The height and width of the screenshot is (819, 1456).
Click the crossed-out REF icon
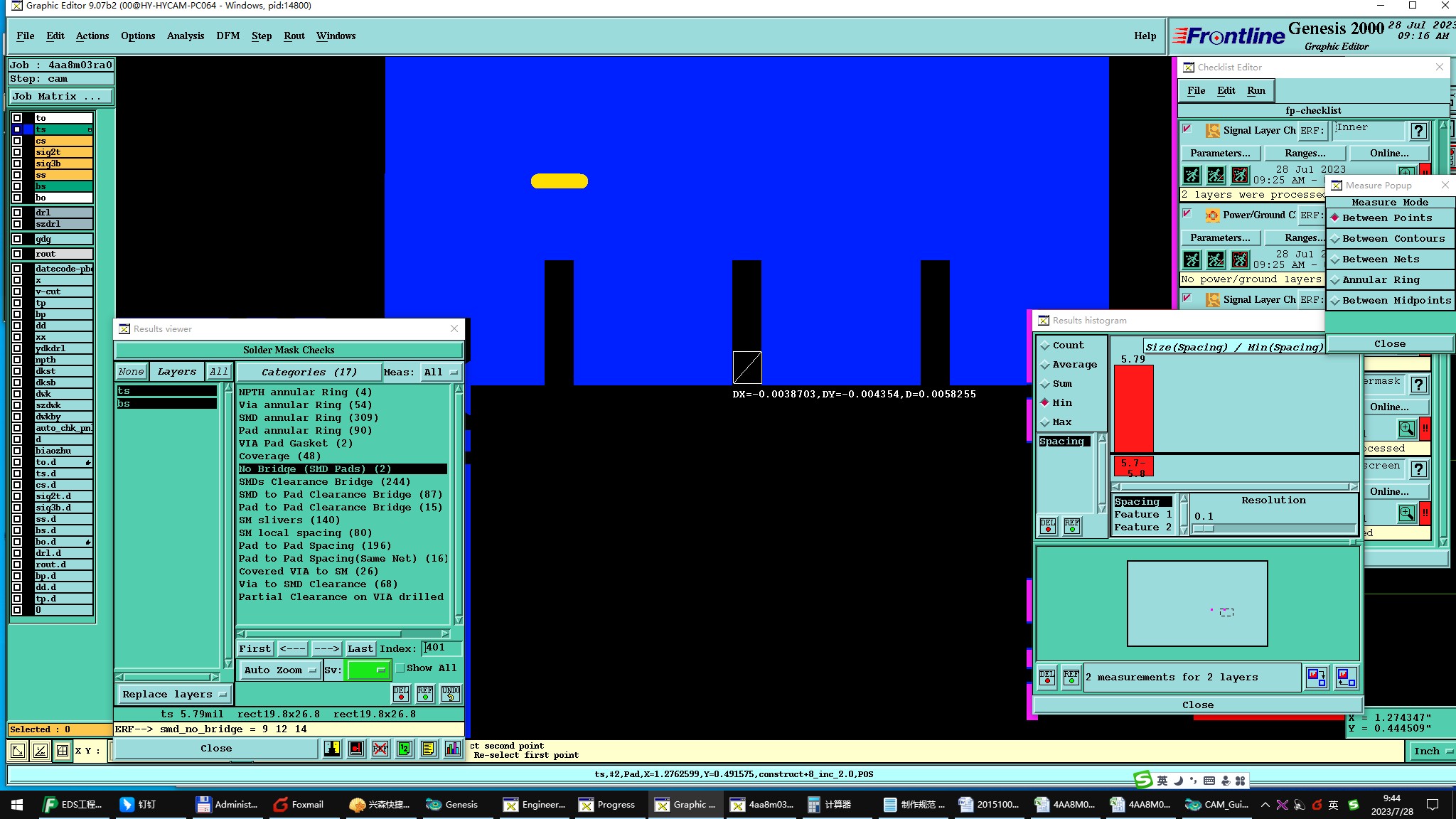click(380, 749)
